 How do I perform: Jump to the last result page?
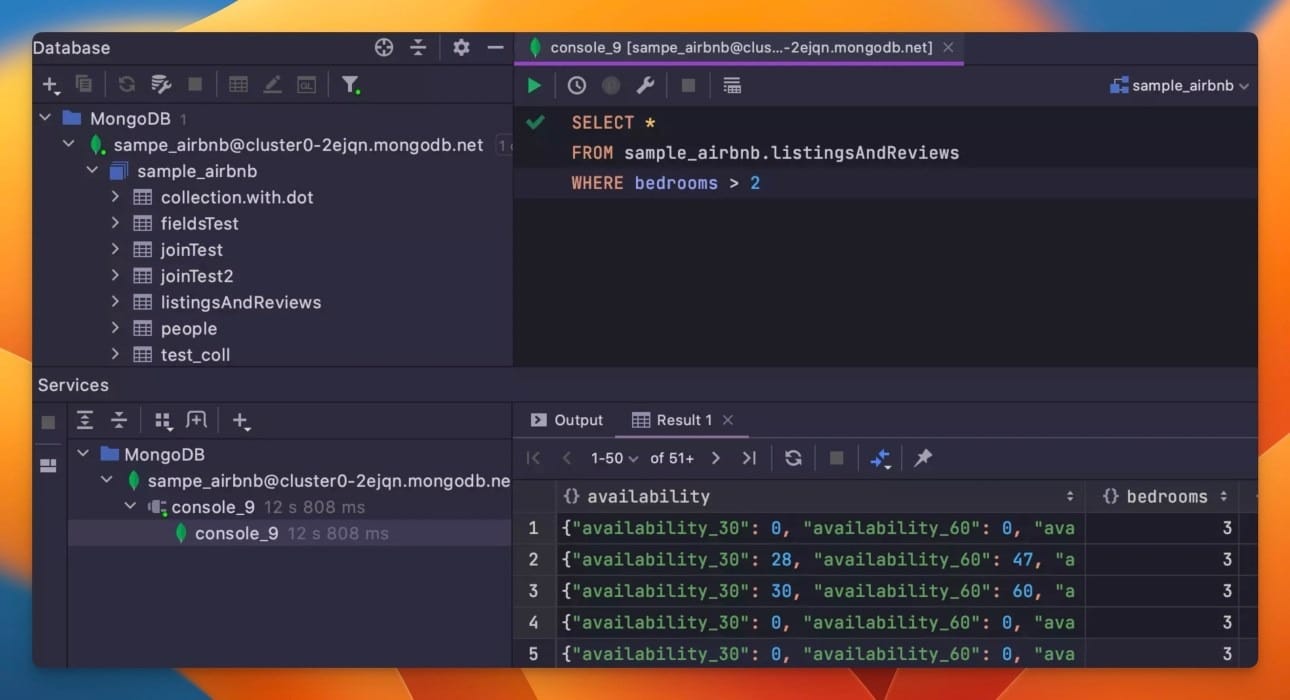tap(749, 457)
